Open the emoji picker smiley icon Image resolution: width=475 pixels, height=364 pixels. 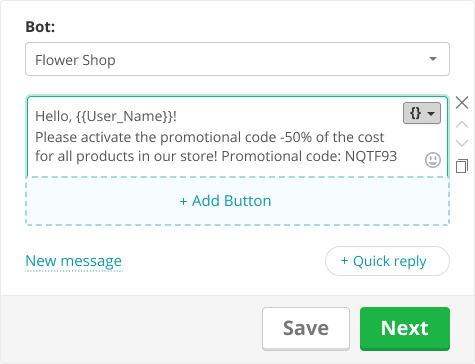pyautogui.click(x=433, y=160)
